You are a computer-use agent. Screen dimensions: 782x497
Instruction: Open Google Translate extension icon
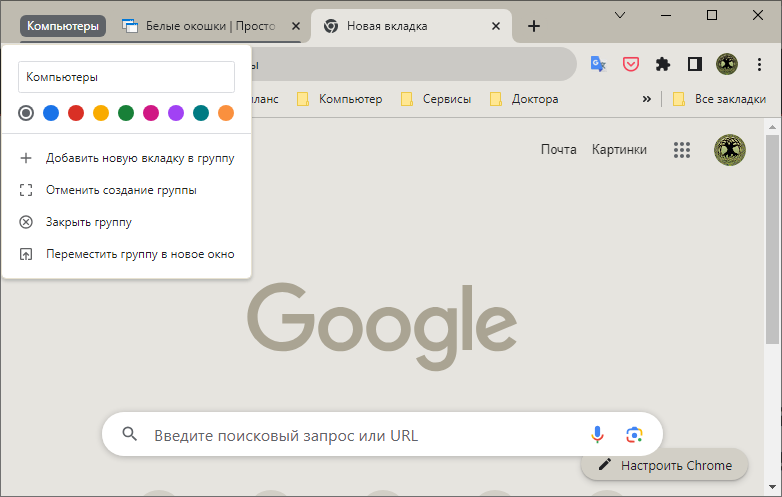pos(598,64)
